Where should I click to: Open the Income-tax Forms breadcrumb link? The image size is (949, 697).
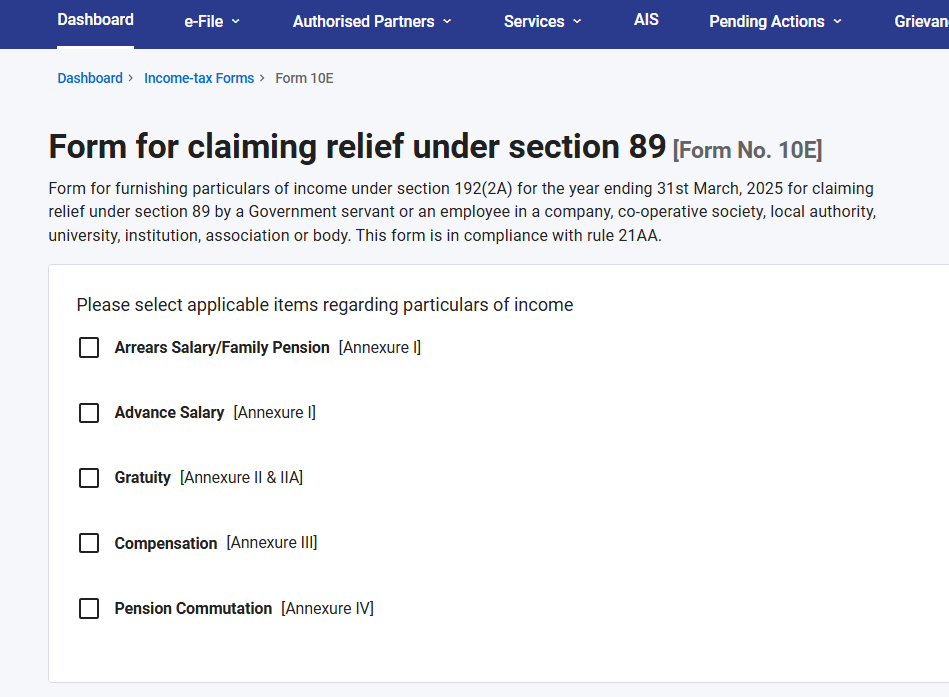[x=199, y=77]
